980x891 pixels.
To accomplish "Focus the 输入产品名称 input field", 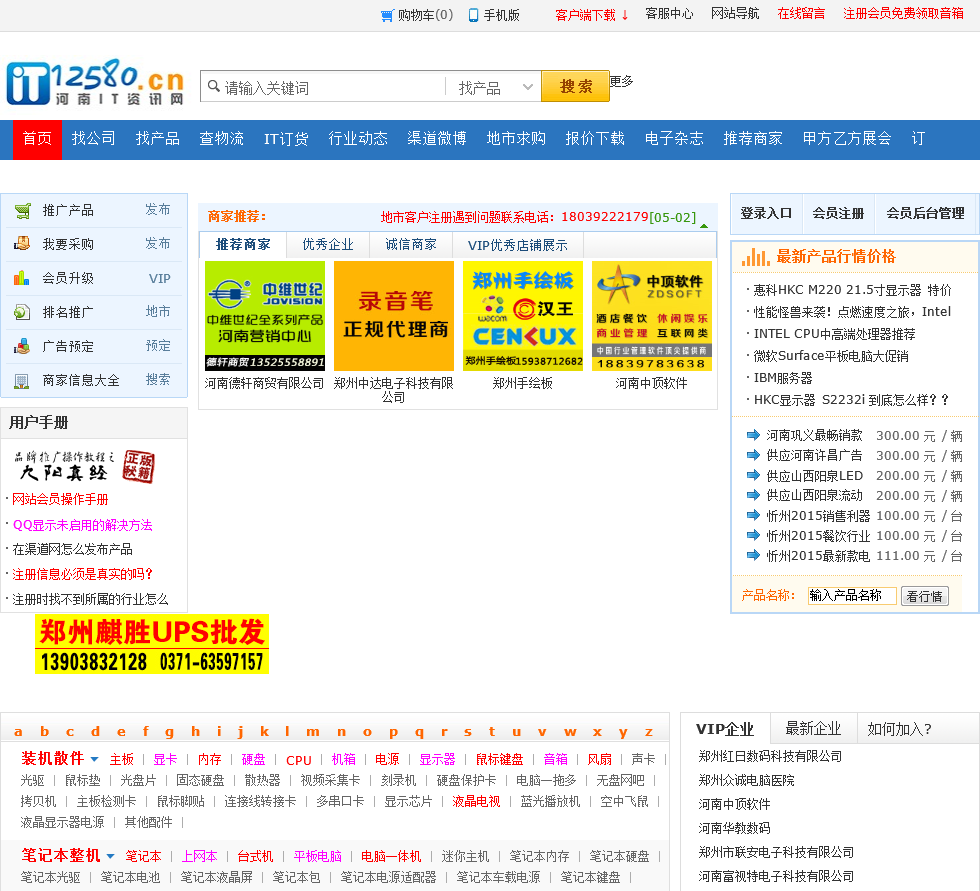I will pyautogui.click(x=852, y=595).
